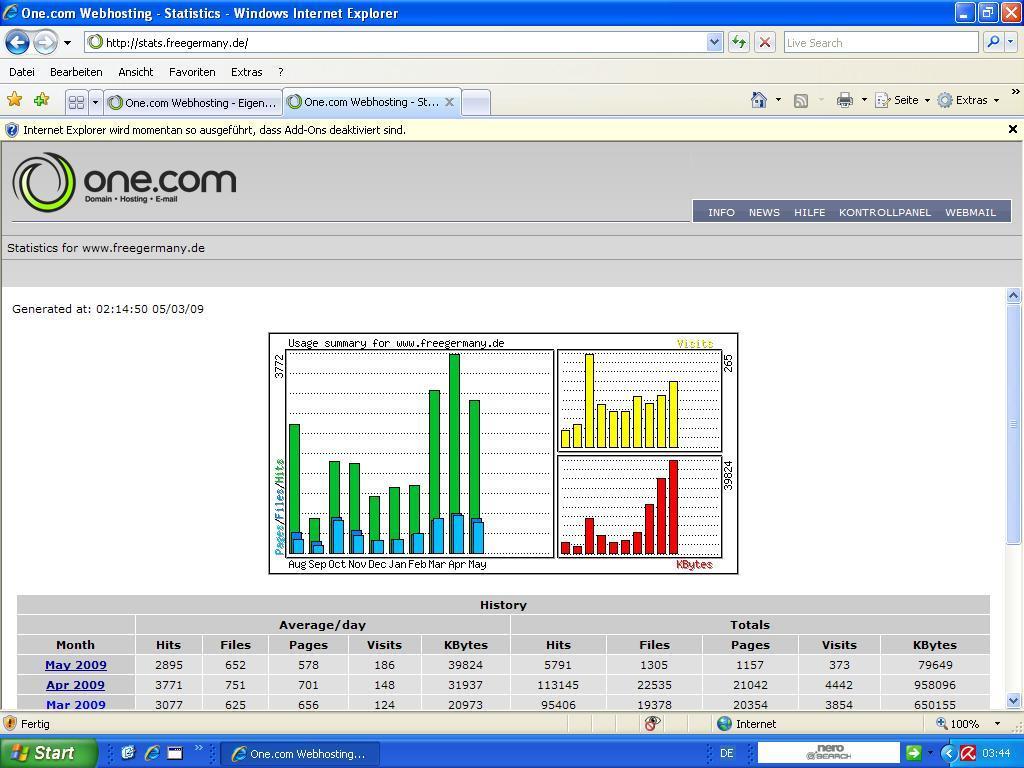This screenshot has width=1024, height=768.
Task: Click the status bar security shield icon
Action: tap(10, 724)
